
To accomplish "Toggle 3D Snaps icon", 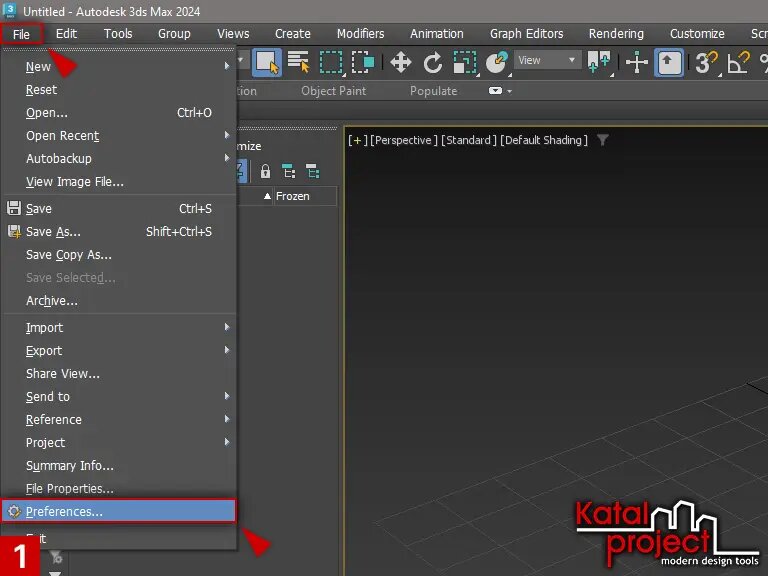I will [707, 63].
